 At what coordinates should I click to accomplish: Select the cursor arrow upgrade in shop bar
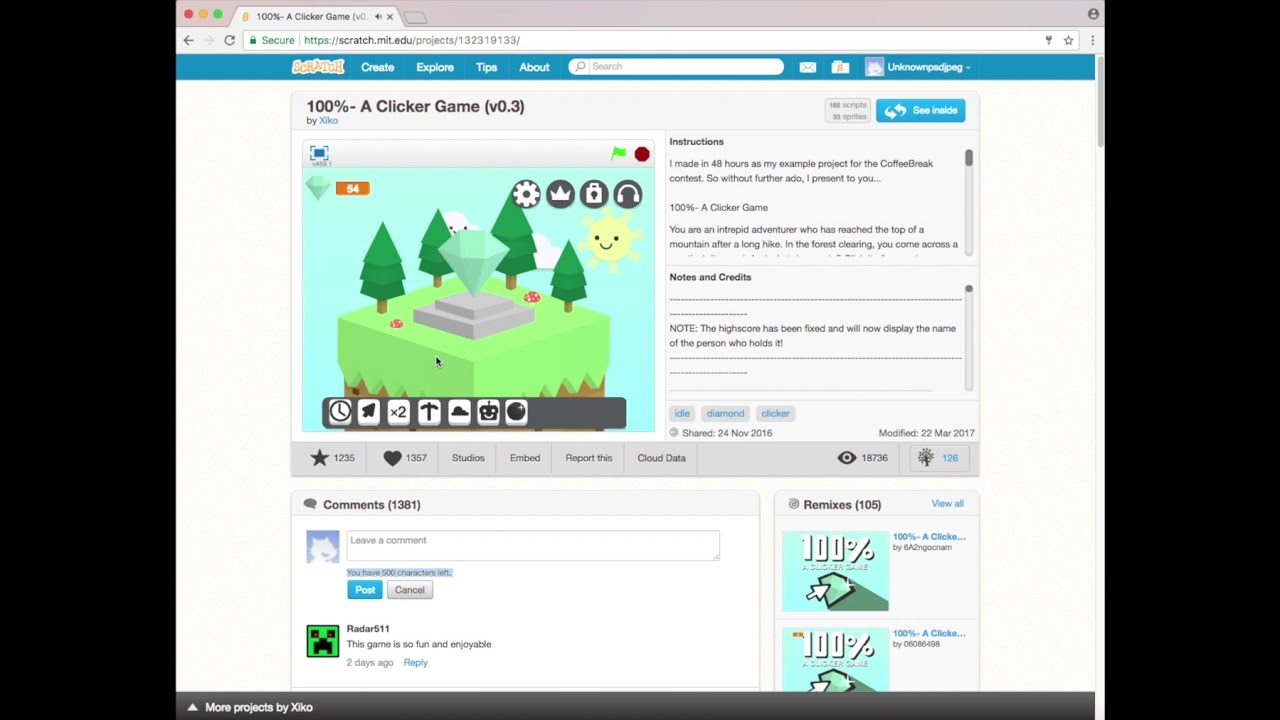click(369, 411)
